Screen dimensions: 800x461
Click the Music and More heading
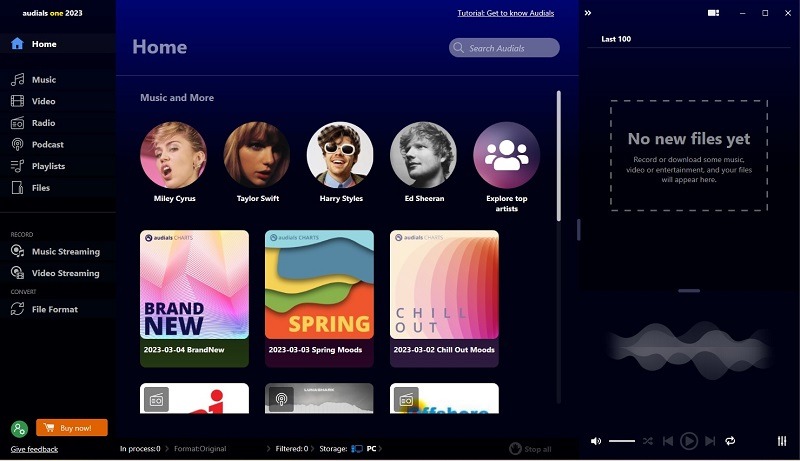[x=177, y=98]
